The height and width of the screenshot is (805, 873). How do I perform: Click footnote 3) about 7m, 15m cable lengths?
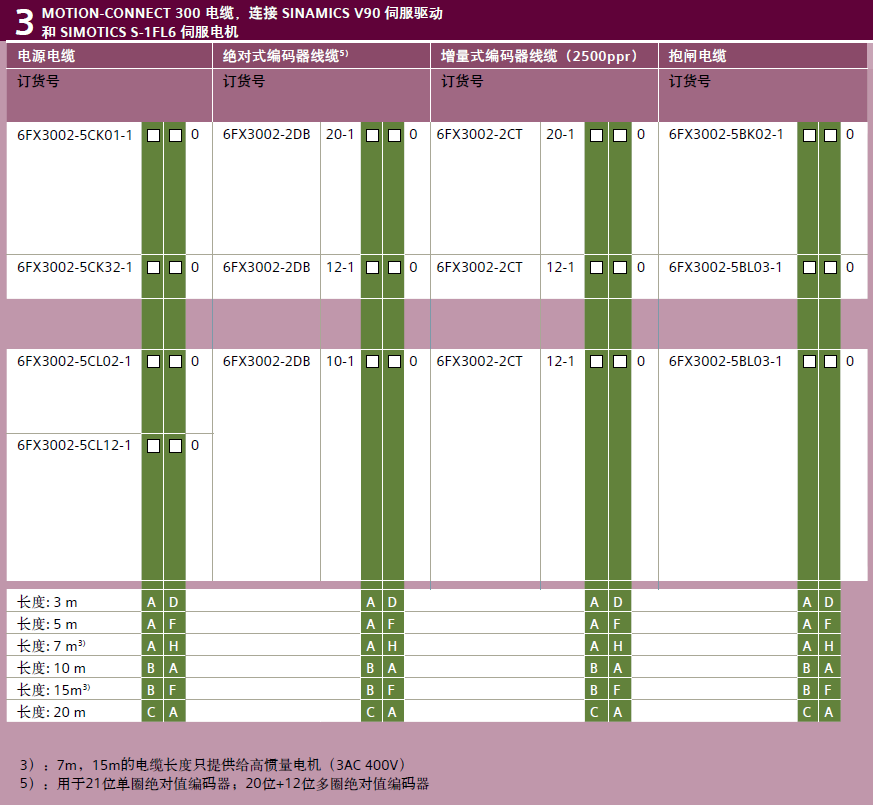(x=212, y=765)
